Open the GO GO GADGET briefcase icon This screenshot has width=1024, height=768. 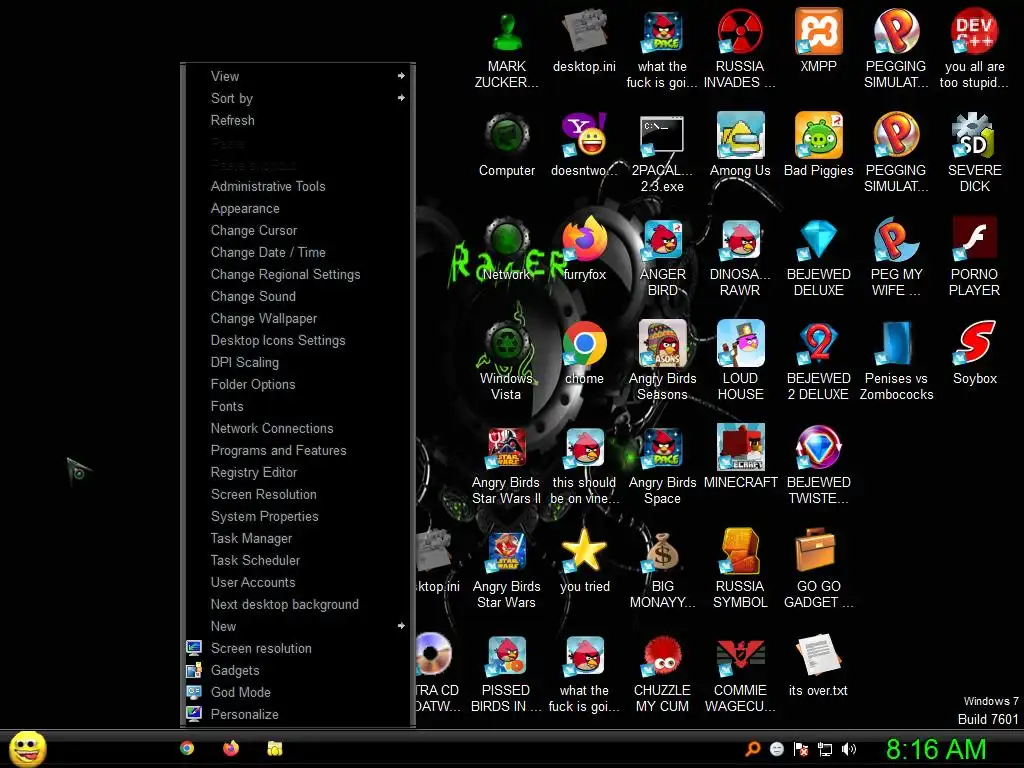(818, 569)
